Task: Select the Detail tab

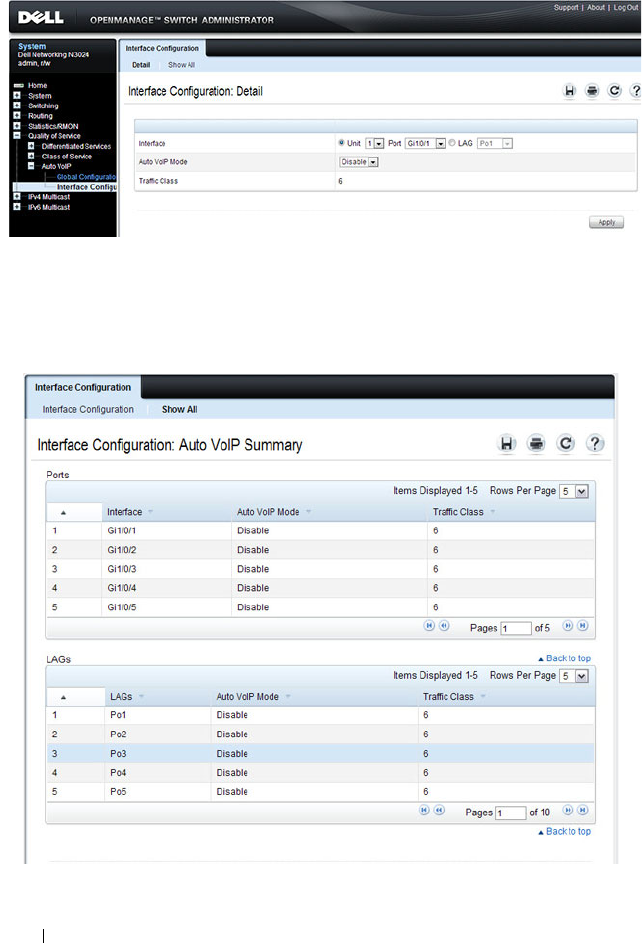Action: click(141, 65)
